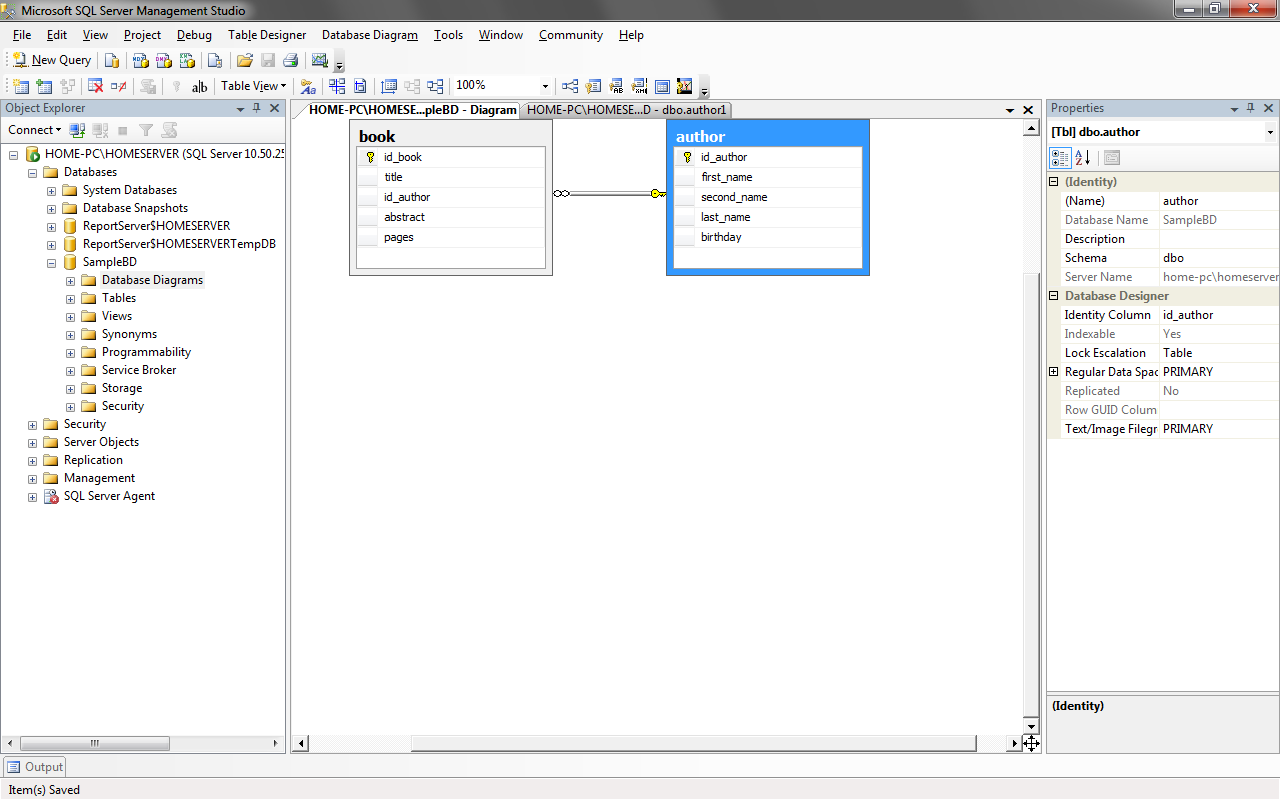Image resolution: width=1280 pixels, height=800 pixels.
Task: Click the Object Explorer horizontal scrollbar thumb
Action: click(x=93, y=743)
